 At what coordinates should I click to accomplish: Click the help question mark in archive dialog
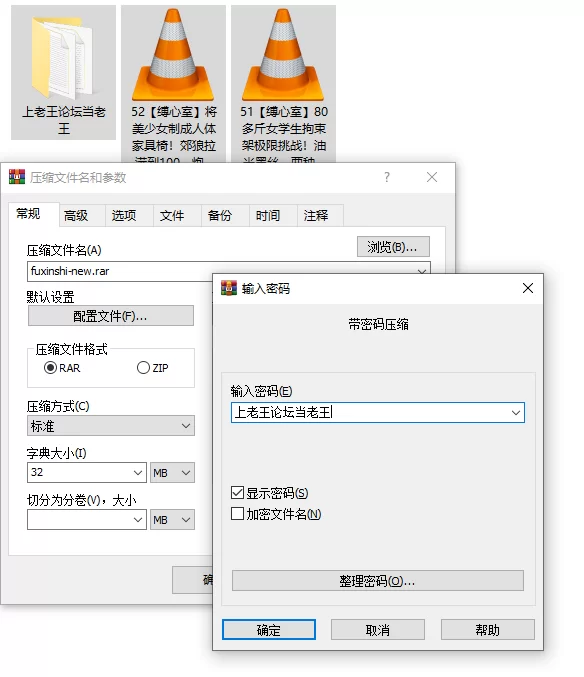point(387,177)
